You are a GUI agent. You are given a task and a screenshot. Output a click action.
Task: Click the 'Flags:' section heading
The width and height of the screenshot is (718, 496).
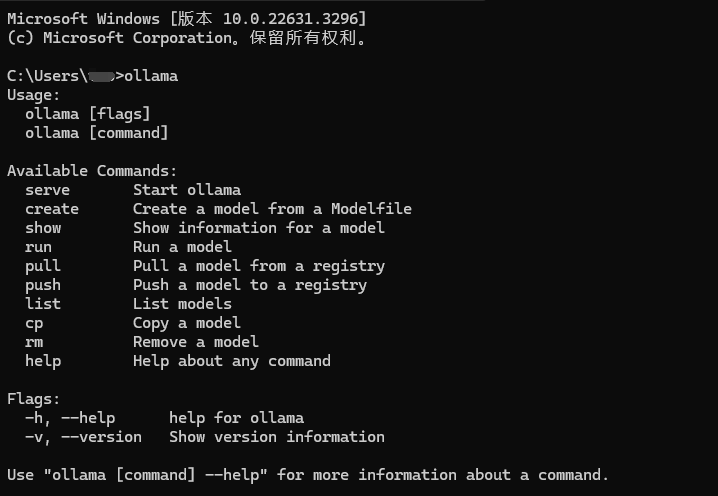click(x=34, y=399)
